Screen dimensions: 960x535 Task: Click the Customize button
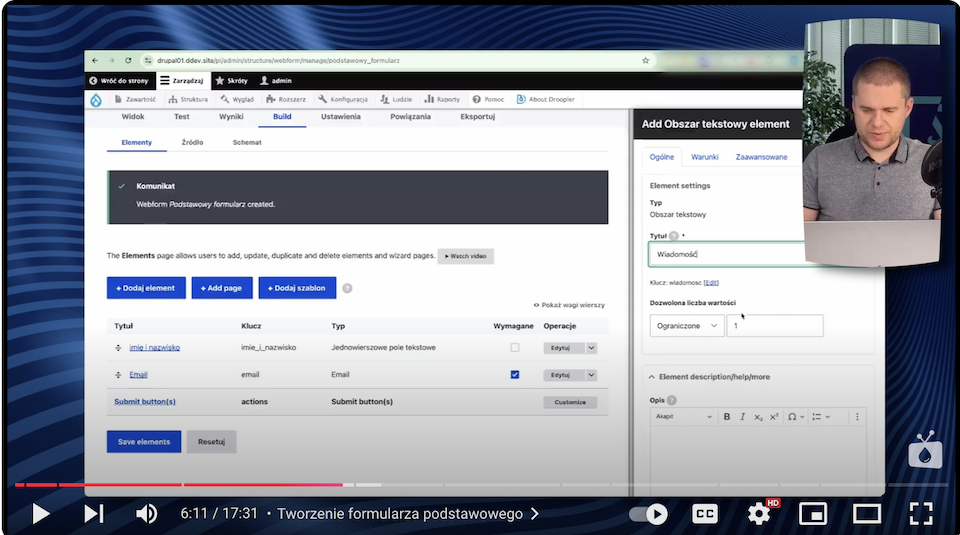click(x=570, y=402)
